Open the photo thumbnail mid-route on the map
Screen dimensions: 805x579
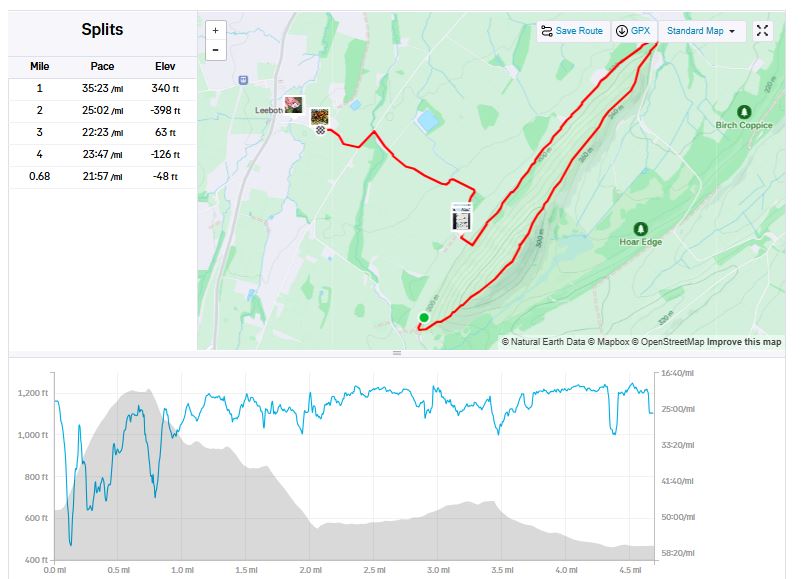click(x=462, y=219)
